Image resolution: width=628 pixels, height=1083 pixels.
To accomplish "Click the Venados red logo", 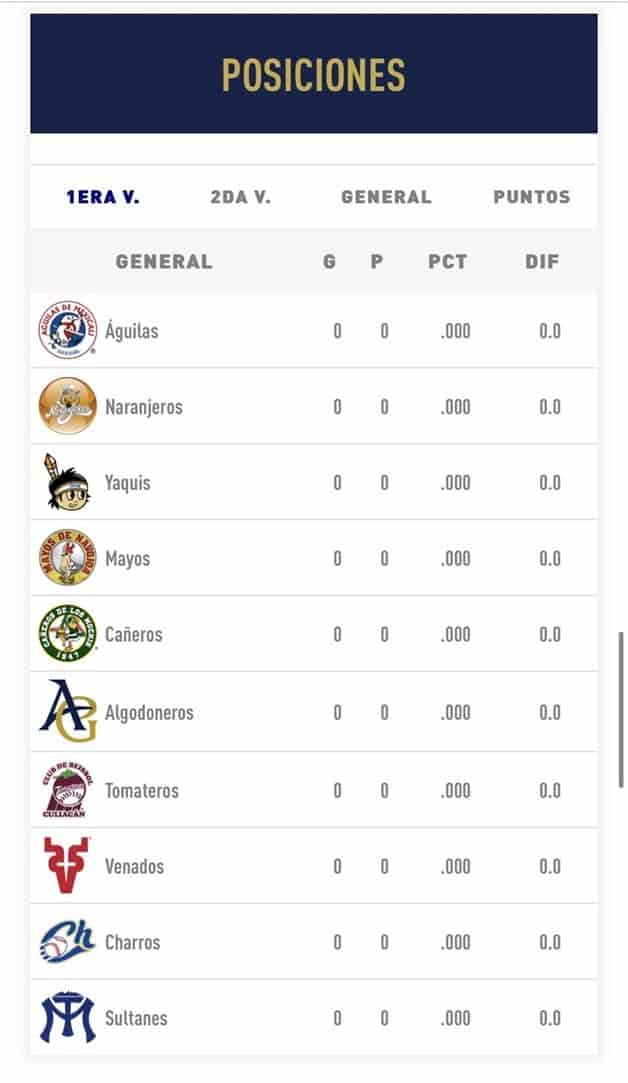I will click(x=68, y=866).
